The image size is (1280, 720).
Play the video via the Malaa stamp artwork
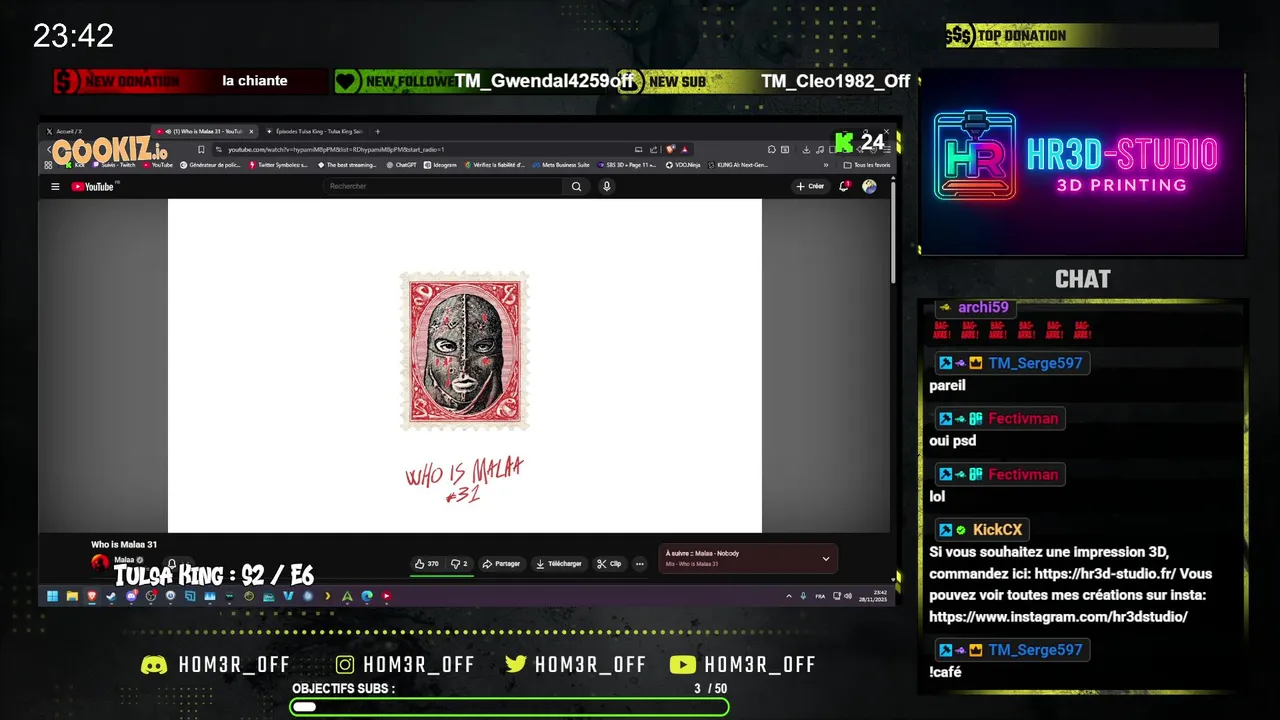464,351
